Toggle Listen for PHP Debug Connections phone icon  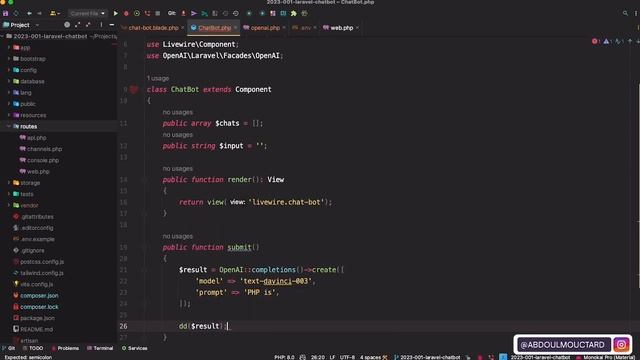pos(147,13)
